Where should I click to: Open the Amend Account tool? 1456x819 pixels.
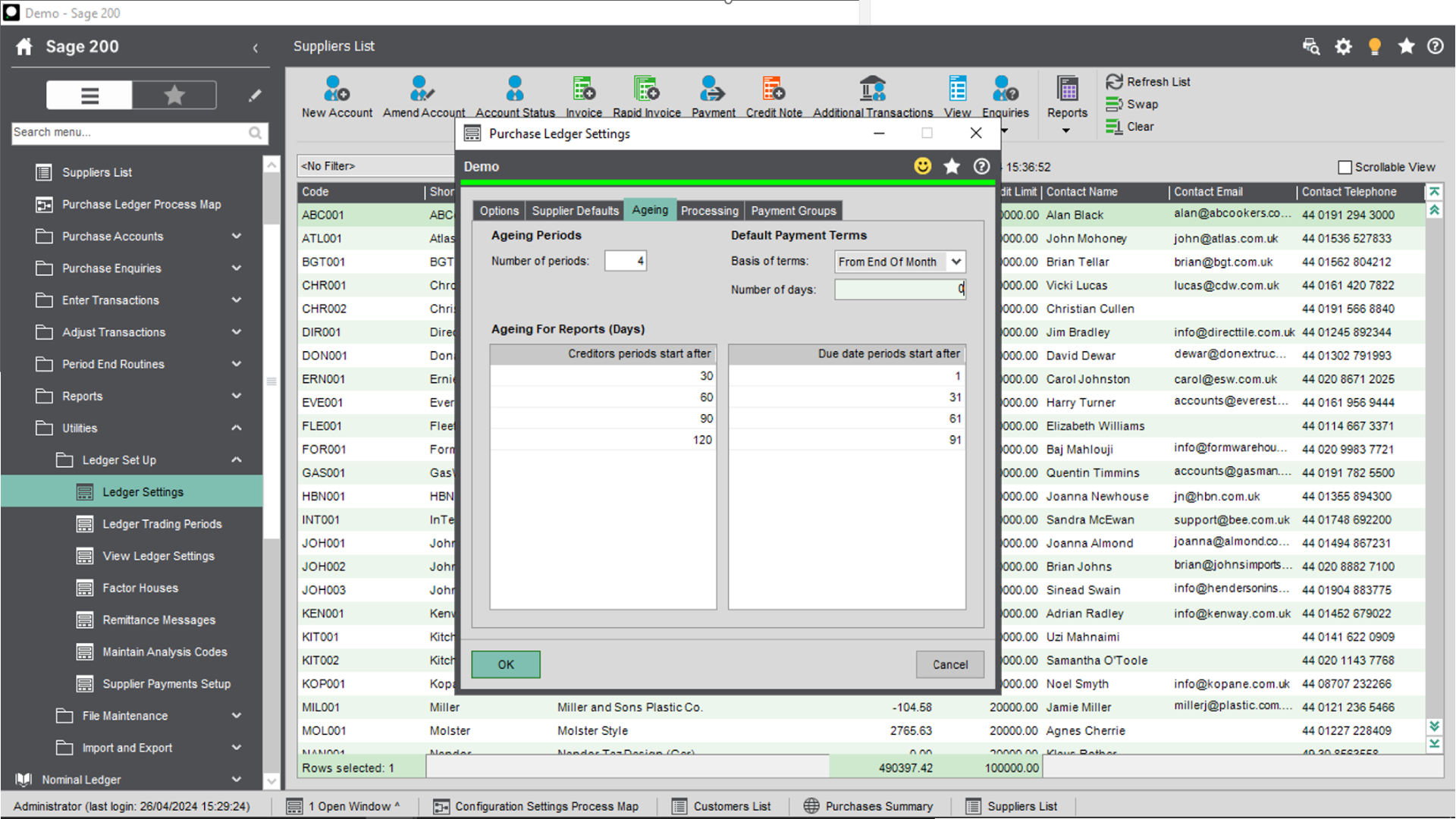coord(423,97)
